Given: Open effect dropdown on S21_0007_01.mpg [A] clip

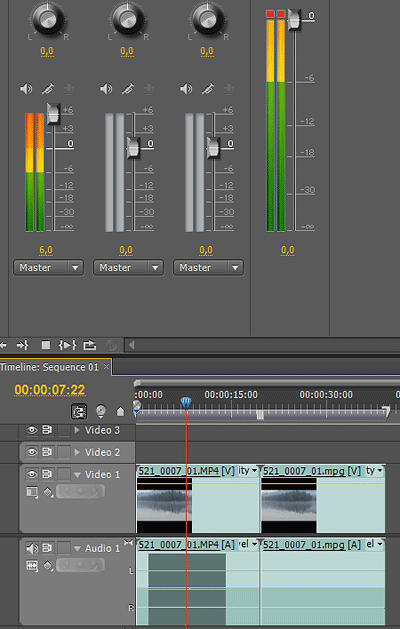Looking at the screenshot, I should pyautogui.click(x=375, y=544).
